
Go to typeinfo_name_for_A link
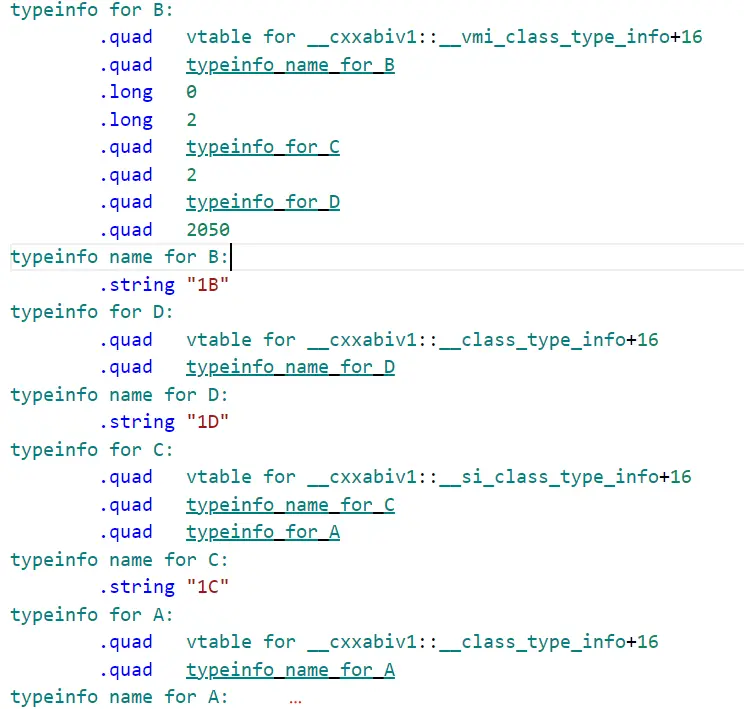(x=290, y=670)
